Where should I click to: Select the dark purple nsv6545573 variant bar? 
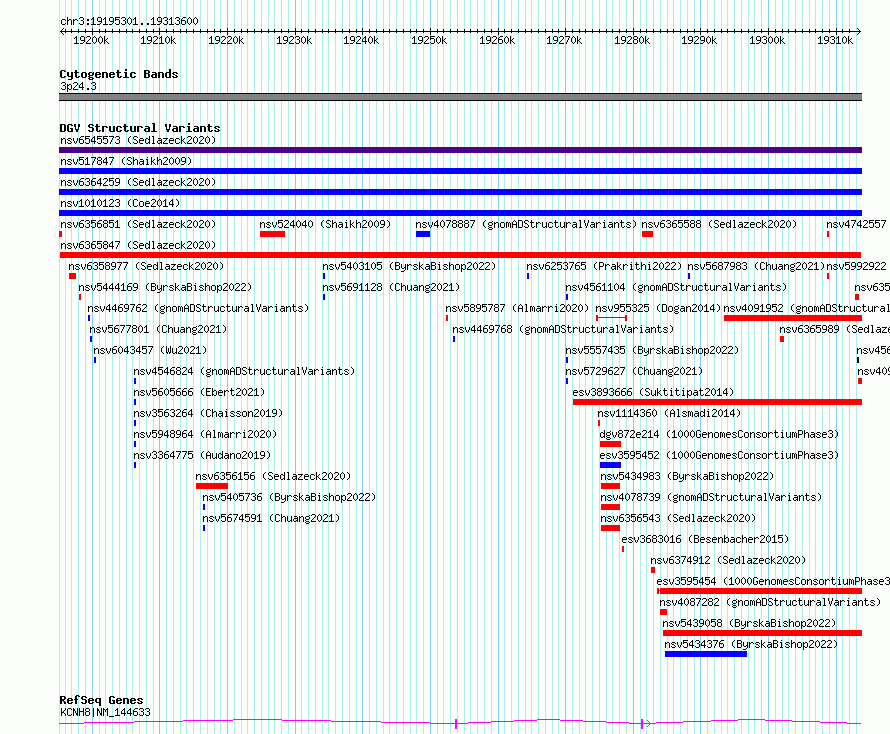click(460, 150)
